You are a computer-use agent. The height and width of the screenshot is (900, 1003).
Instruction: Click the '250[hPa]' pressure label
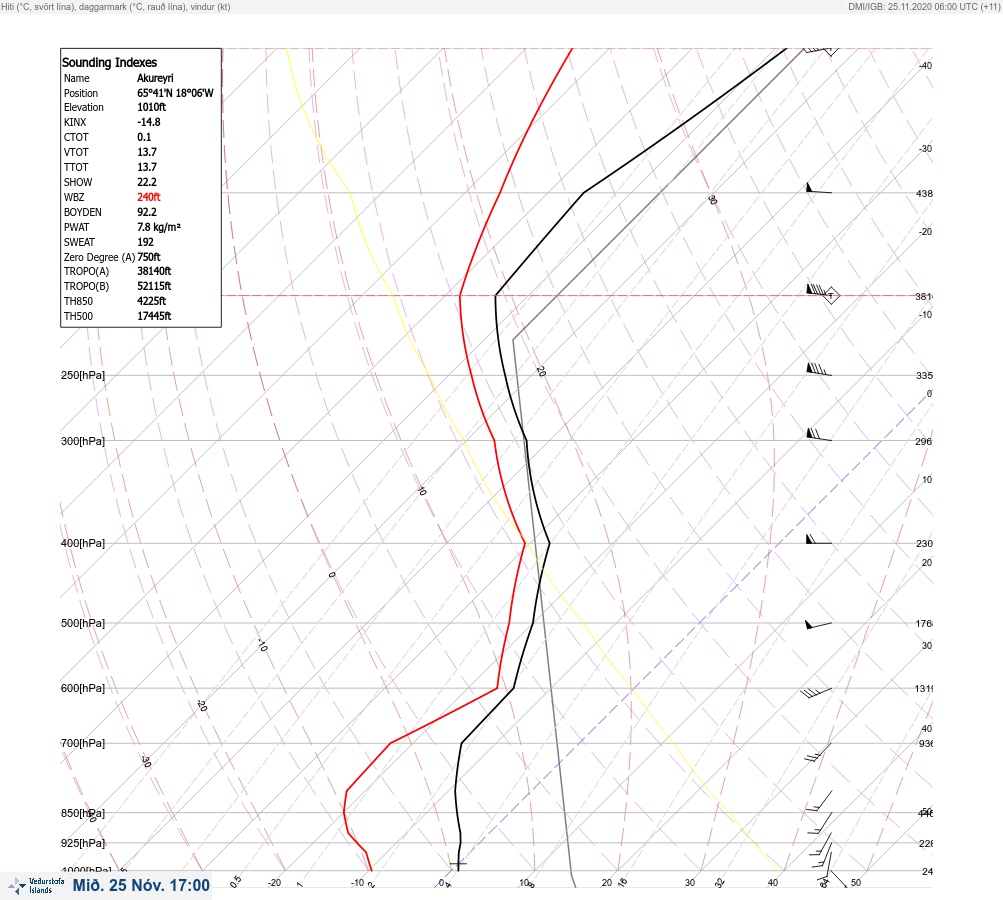tap(83, 375)
